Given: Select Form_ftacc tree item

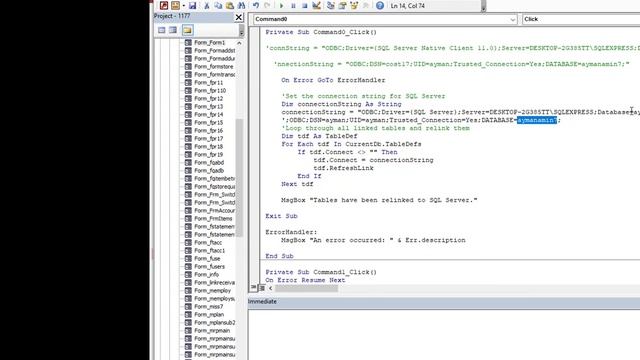Looking at the screenshot, I should 208,242.
